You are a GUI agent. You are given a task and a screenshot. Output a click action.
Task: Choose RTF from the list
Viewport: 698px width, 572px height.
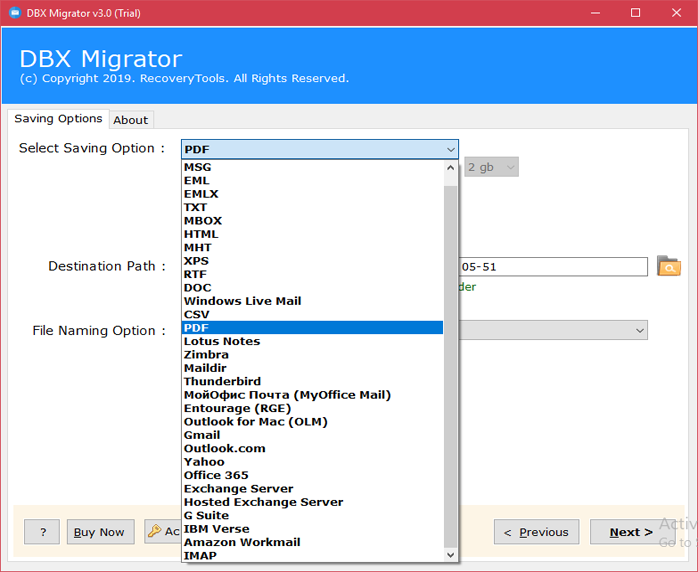pyautogui.click(x=312, y=274)
